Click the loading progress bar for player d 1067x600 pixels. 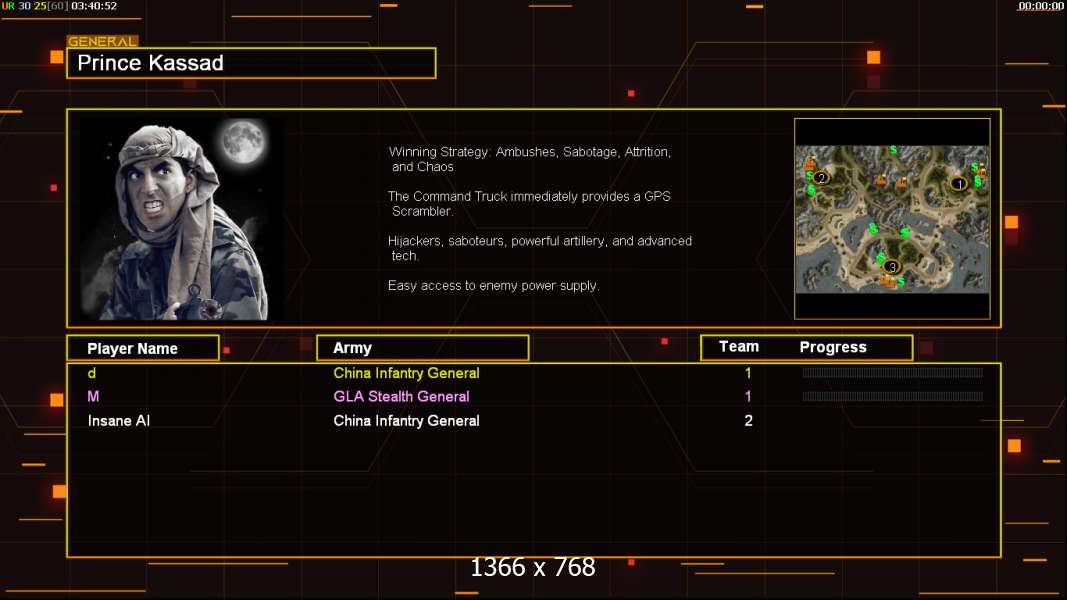click(x=893, y=373)
